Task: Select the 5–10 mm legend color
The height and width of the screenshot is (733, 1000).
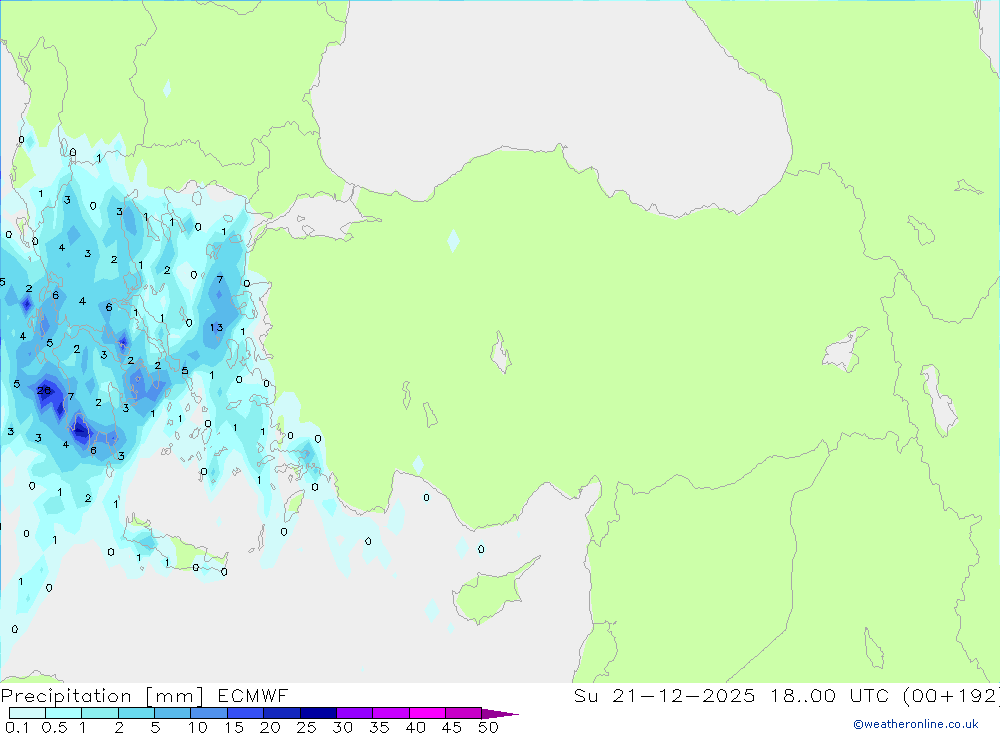Action: 173,713
